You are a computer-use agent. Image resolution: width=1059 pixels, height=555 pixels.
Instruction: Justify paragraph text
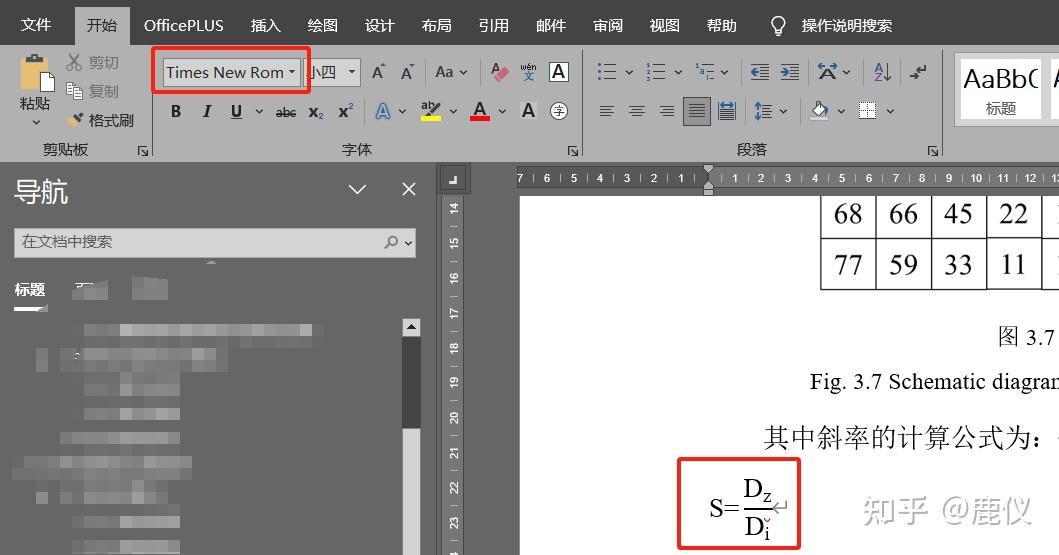696,111
